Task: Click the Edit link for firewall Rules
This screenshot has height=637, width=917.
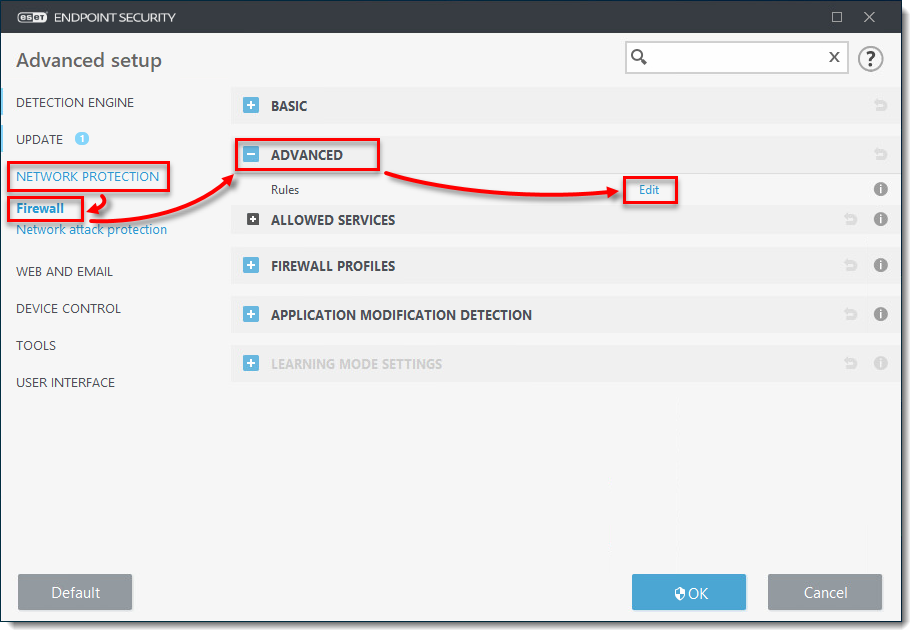Action: point(650,189)
